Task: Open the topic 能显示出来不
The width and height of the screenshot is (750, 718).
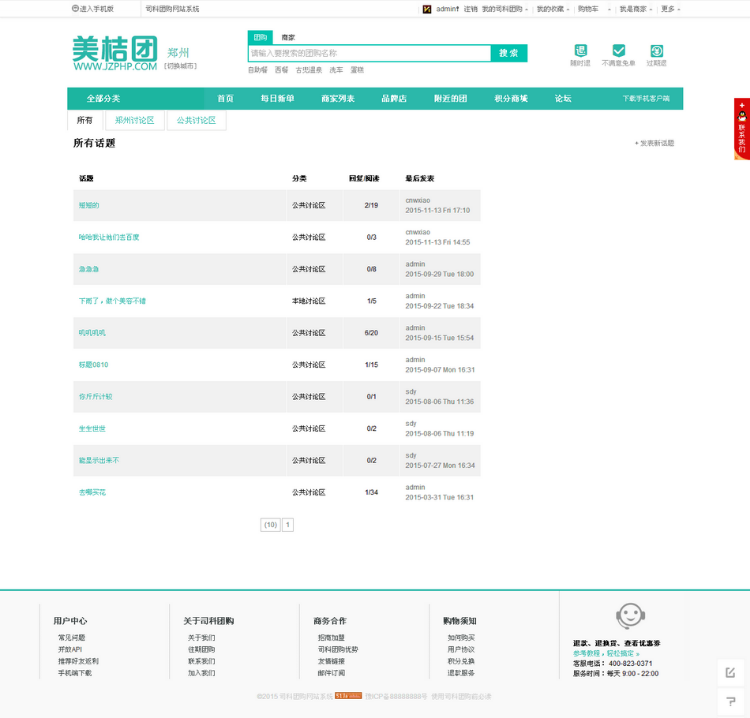Action: (99, 460)
